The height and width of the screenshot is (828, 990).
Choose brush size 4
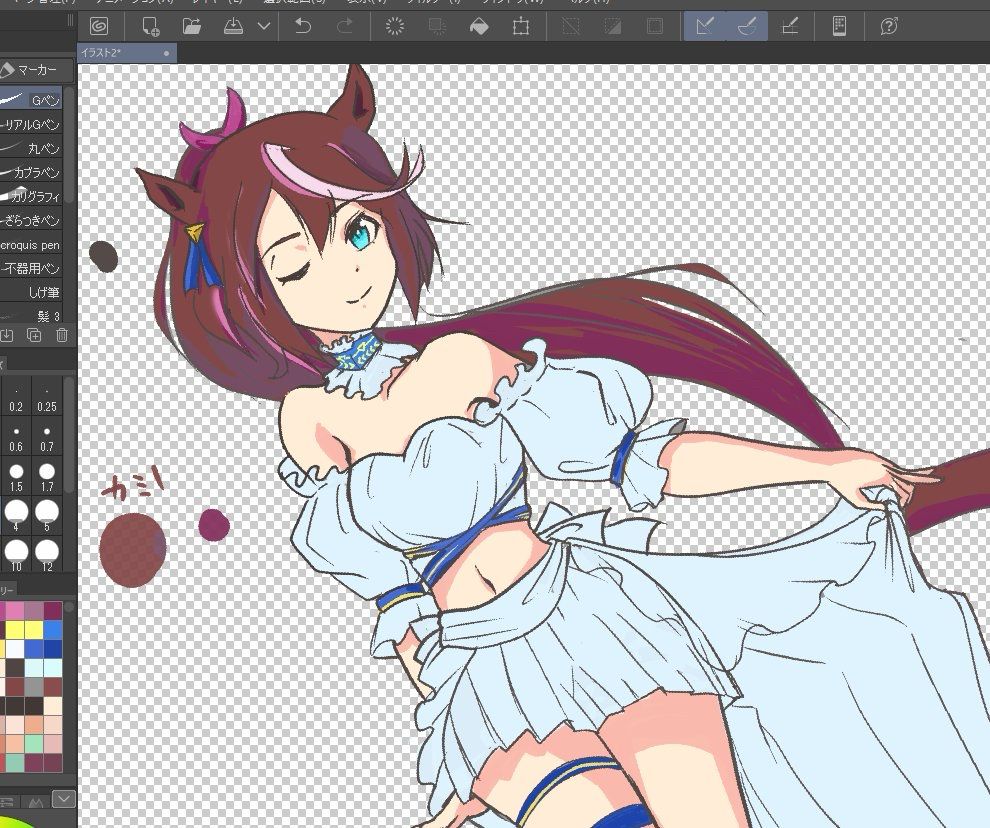[16, 516]
